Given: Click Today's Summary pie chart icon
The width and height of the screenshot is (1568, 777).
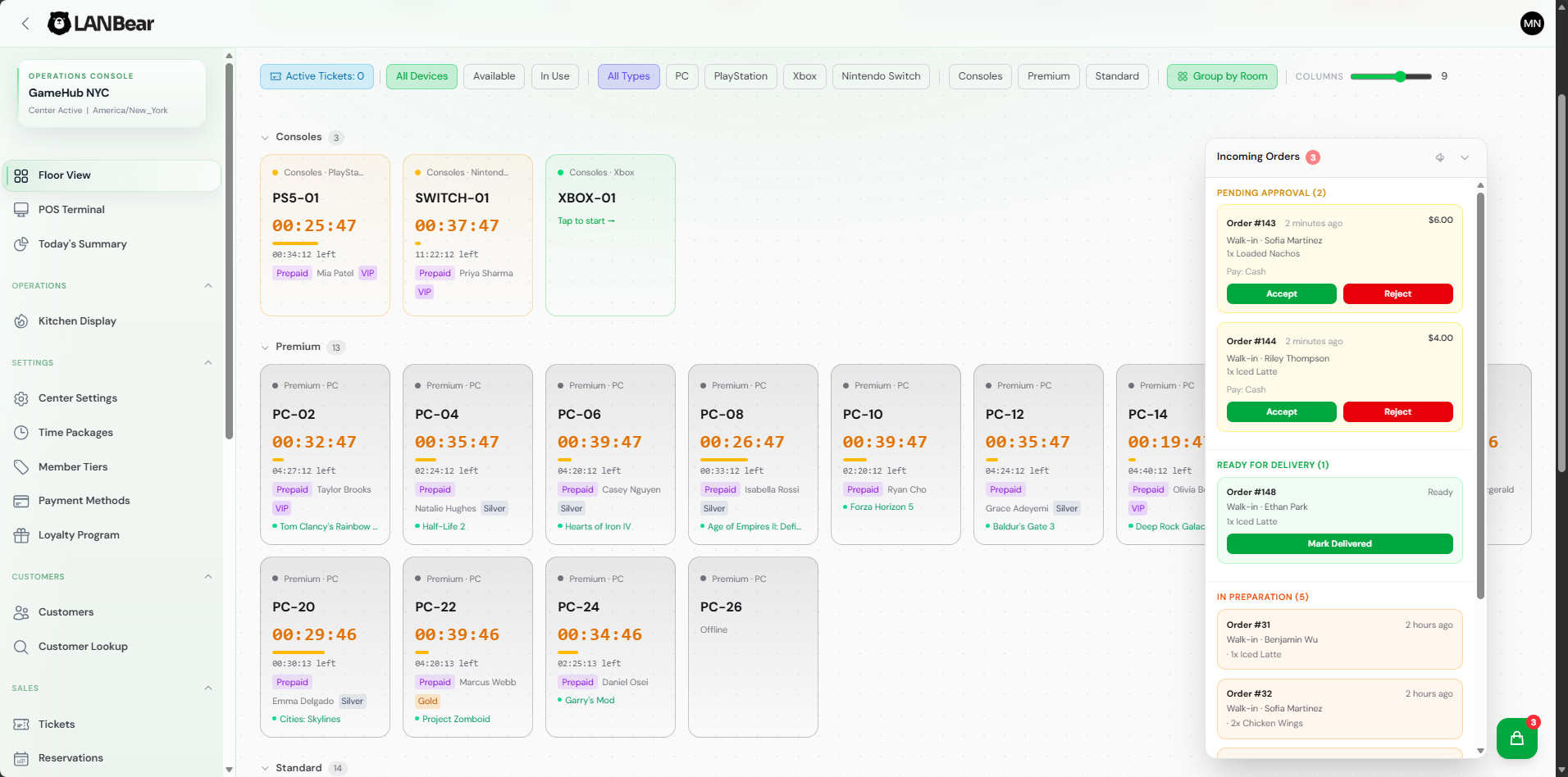Looking at the screenshot, I should tap(21, 244).
